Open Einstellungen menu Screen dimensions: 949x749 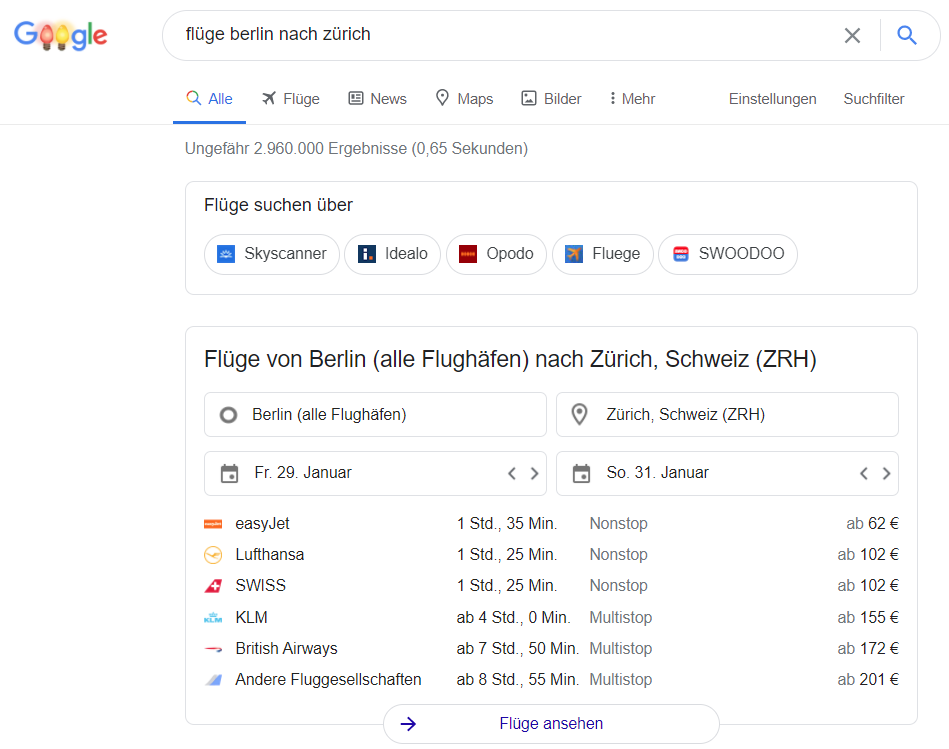pyautogui.click(x=772, y=99)
